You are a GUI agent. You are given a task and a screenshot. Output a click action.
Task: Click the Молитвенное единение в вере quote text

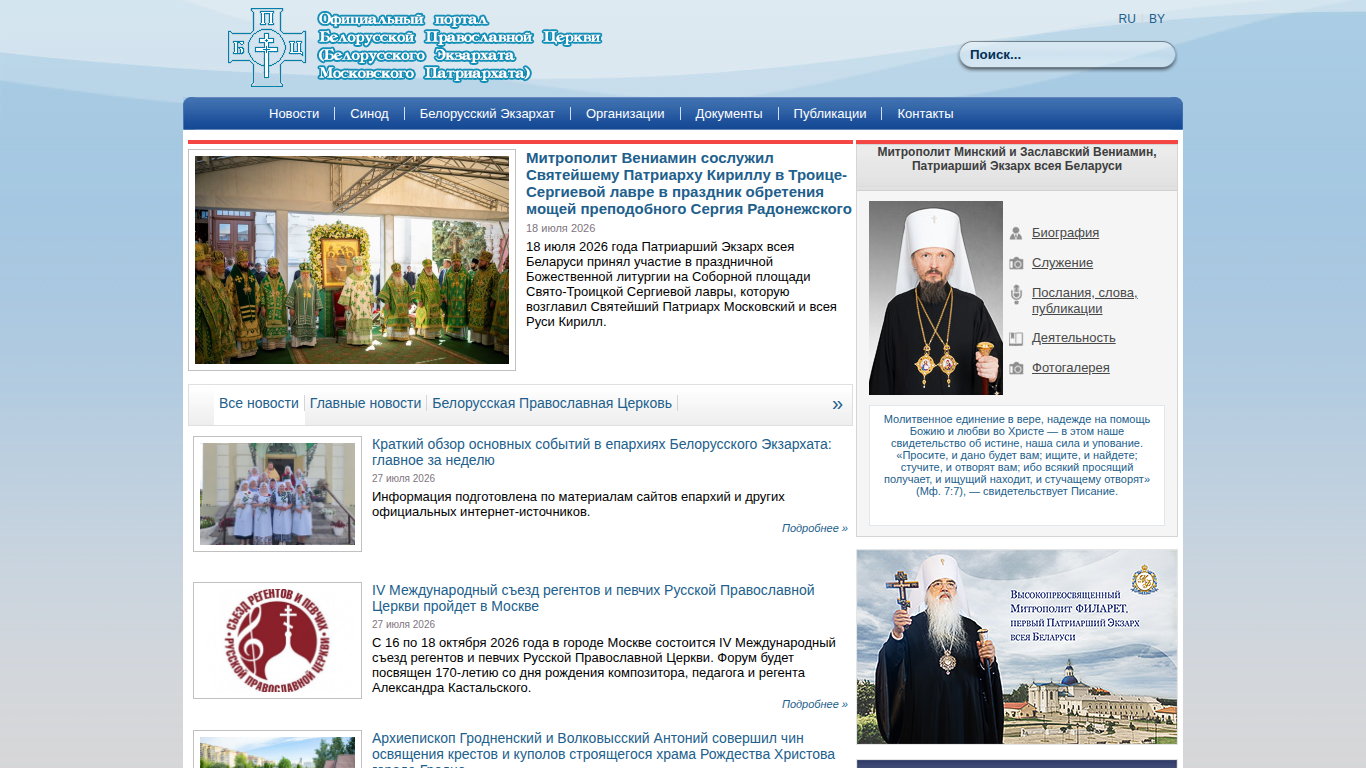[x=1017, y=455]
